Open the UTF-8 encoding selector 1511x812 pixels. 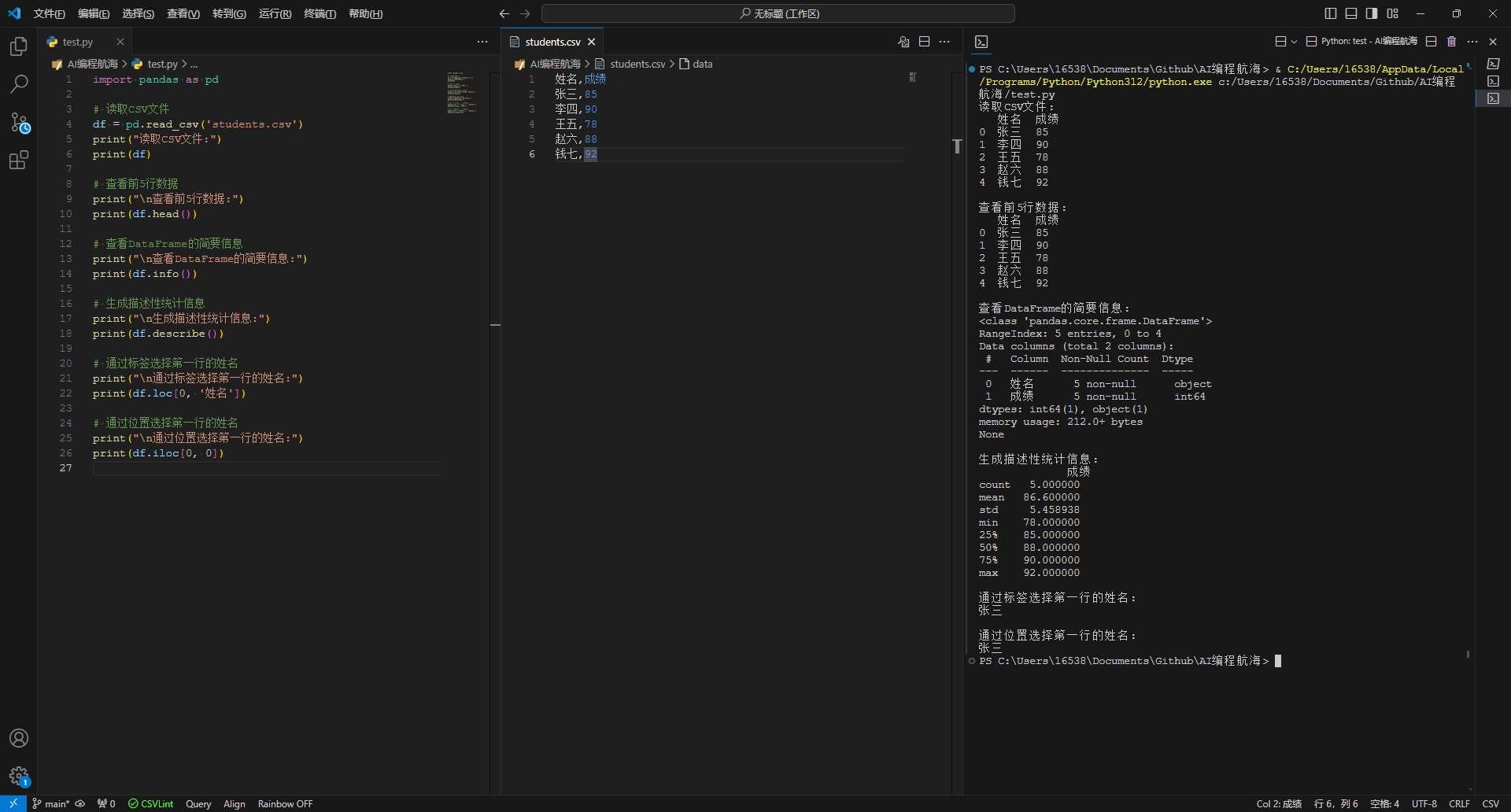(x=1424, y=803)
